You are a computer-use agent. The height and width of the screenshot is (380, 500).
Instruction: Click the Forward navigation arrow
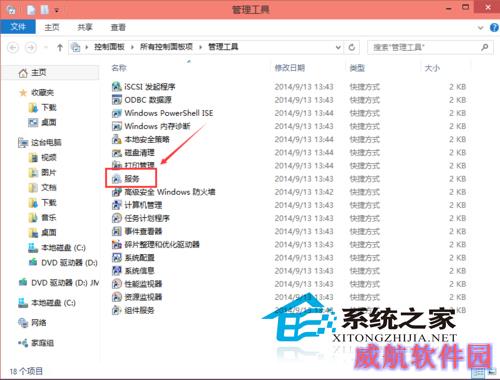31,47
